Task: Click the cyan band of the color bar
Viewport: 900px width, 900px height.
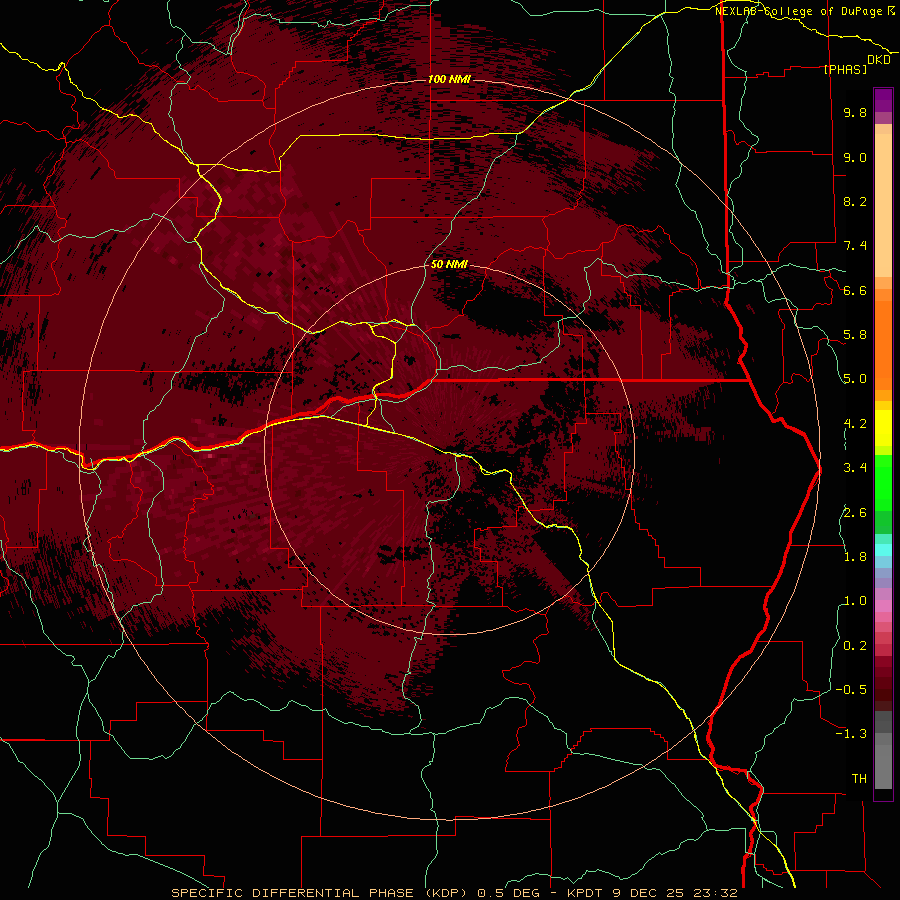Action: pos(883,550)
